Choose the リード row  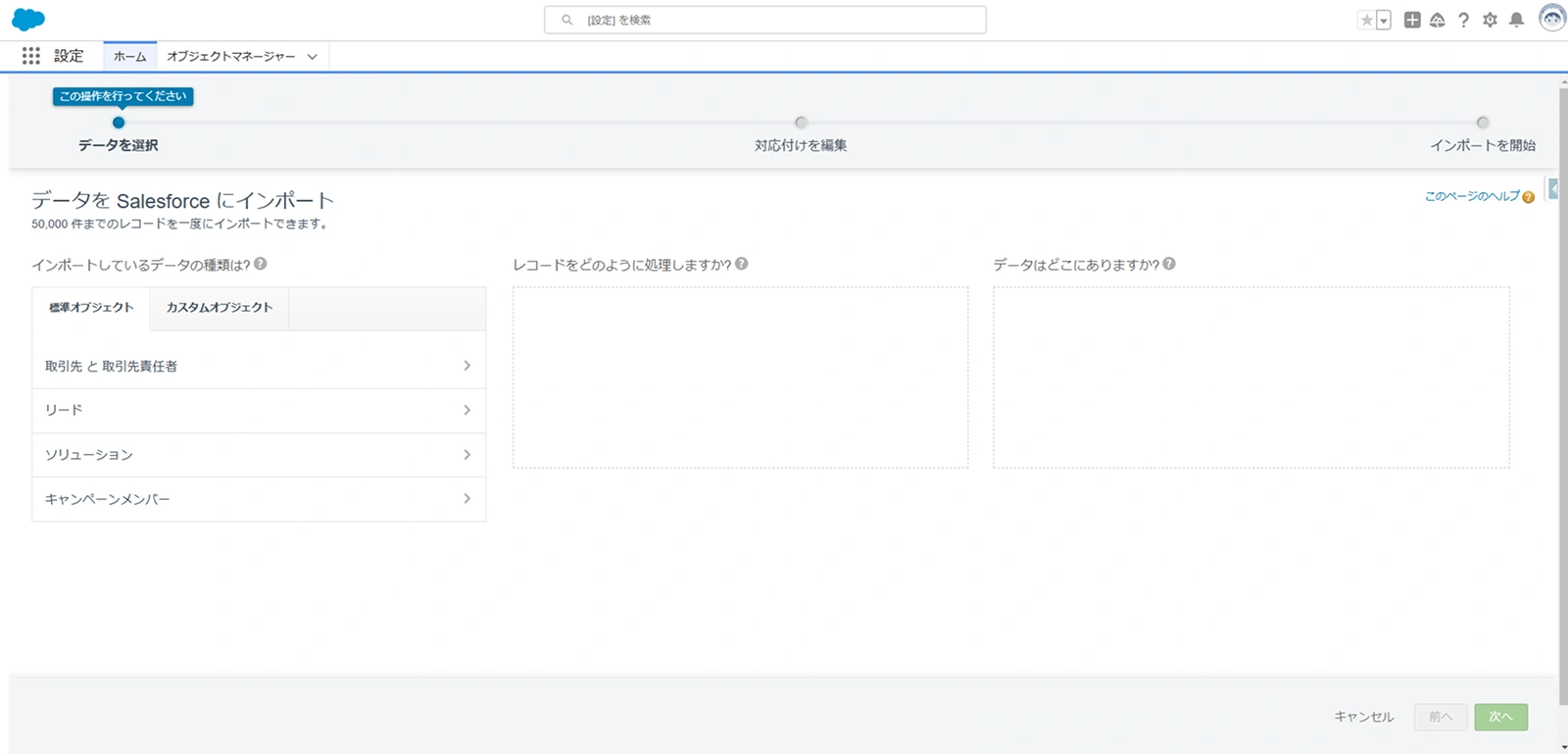pyautogui.click(x=259, y=410)
